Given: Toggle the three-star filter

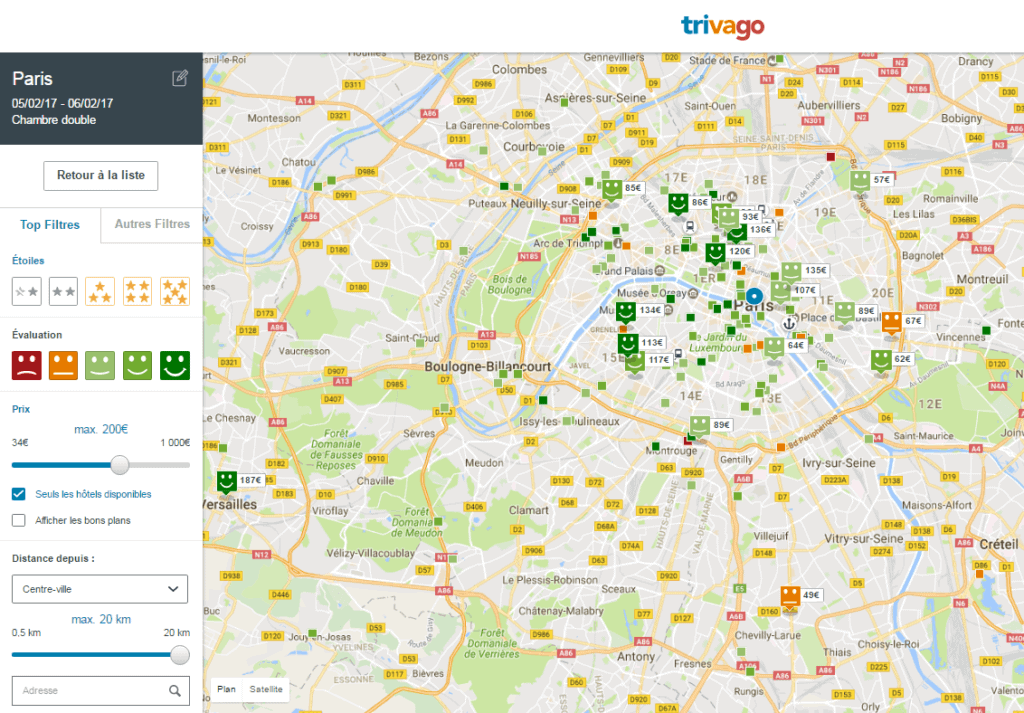Looking at the screenshot, I should point(100,291).
